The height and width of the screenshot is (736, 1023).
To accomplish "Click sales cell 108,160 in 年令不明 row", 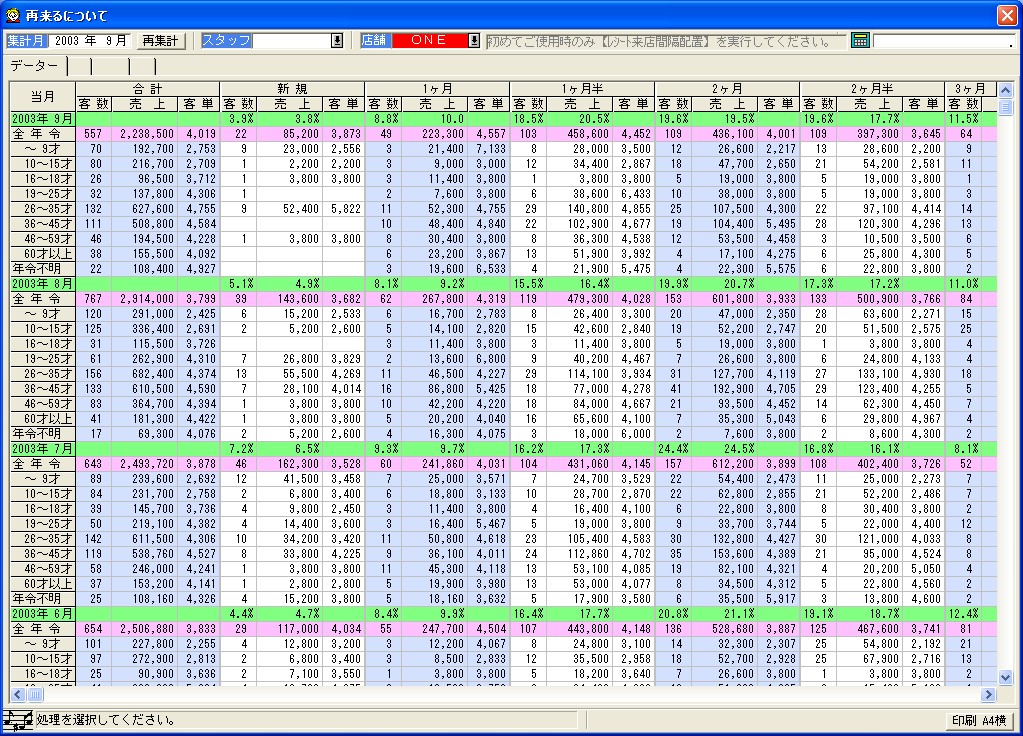I will point(145,599).
